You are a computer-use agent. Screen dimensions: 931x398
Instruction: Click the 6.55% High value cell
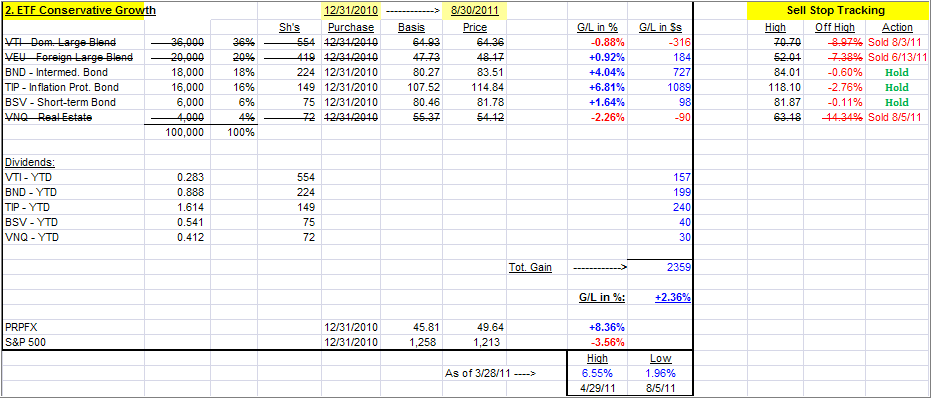(x=597, y=374)
